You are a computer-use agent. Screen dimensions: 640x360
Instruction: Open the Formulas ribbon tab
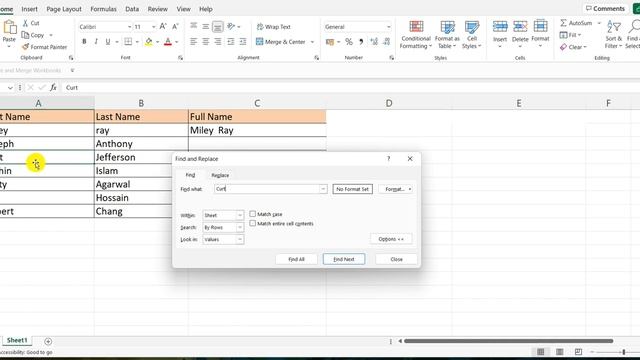[x=103, y=9]
